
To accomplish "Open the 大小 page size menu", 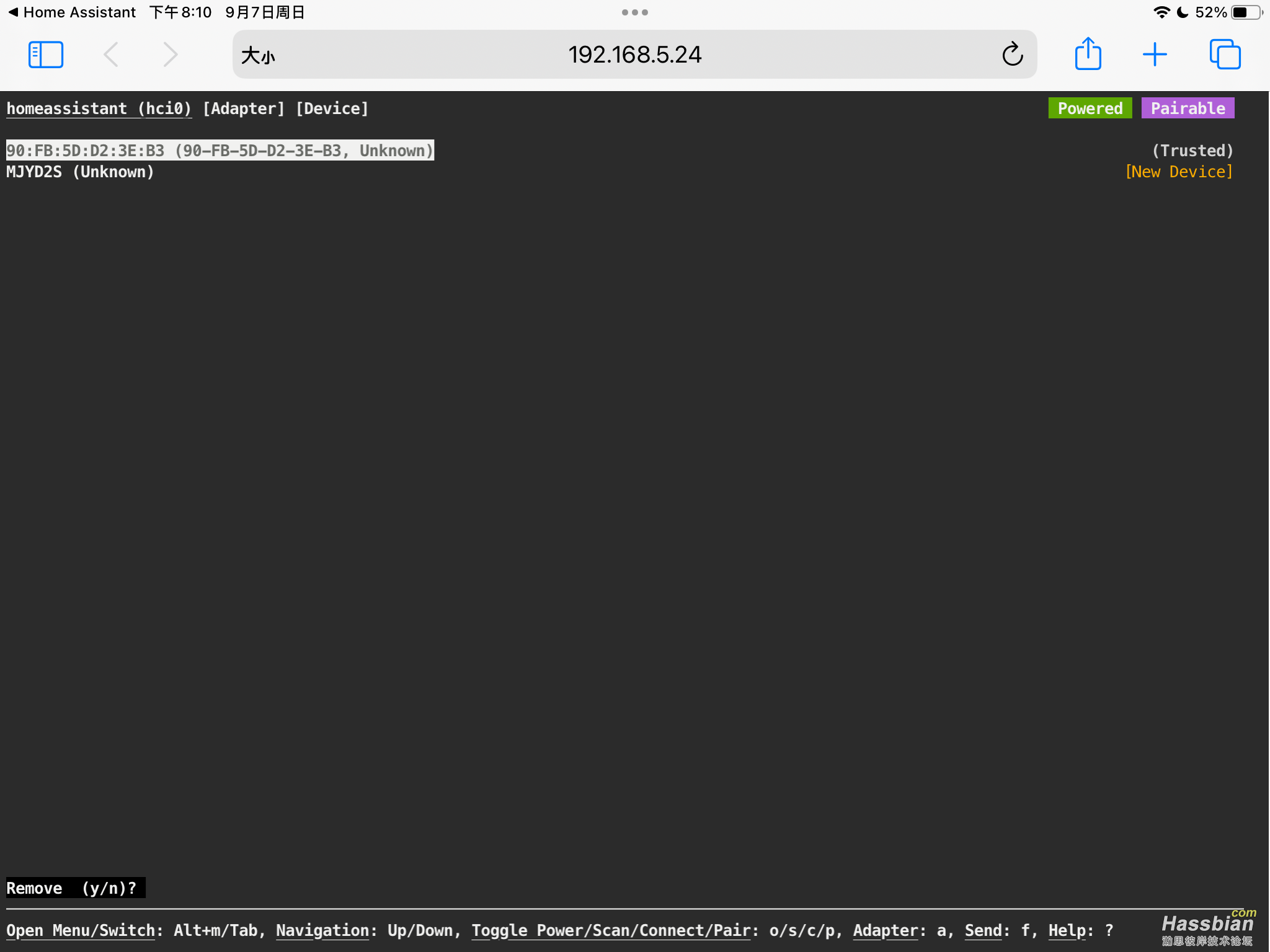I will pos(258,55).
